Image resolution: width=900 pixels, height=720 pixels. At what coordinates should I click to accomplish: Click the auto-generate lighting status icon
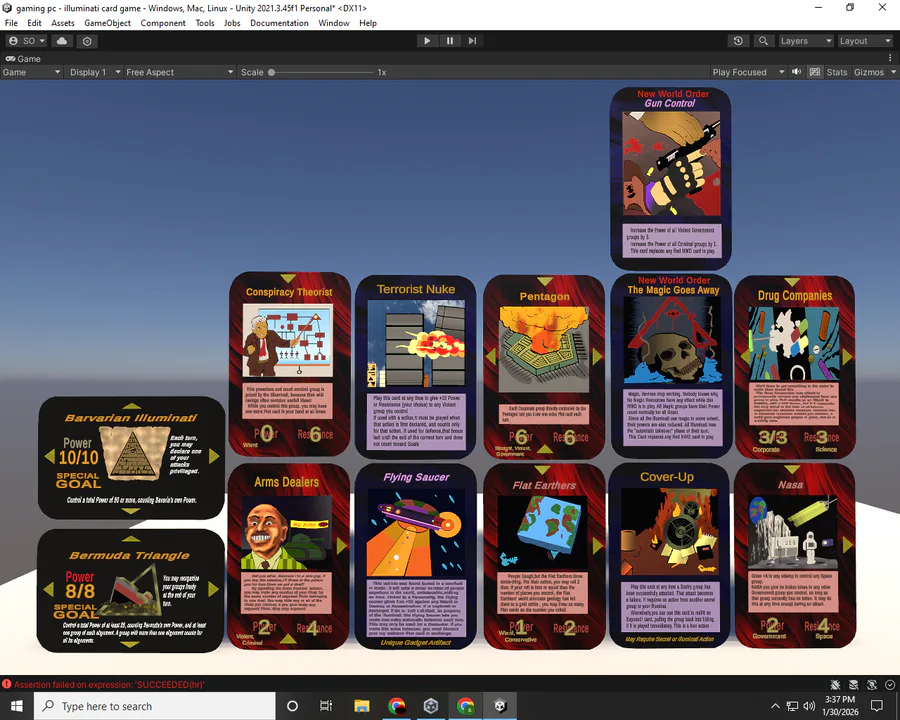coord(872,684)
